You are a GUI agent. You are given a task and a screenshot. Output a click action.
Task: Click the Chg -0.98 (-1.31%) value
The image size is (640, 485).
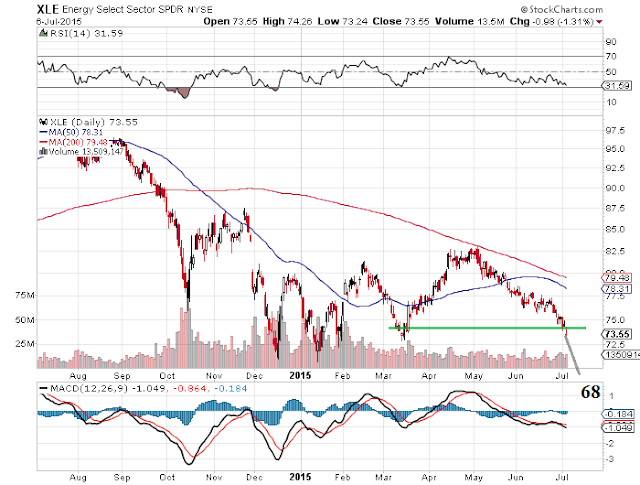[551, 21]
